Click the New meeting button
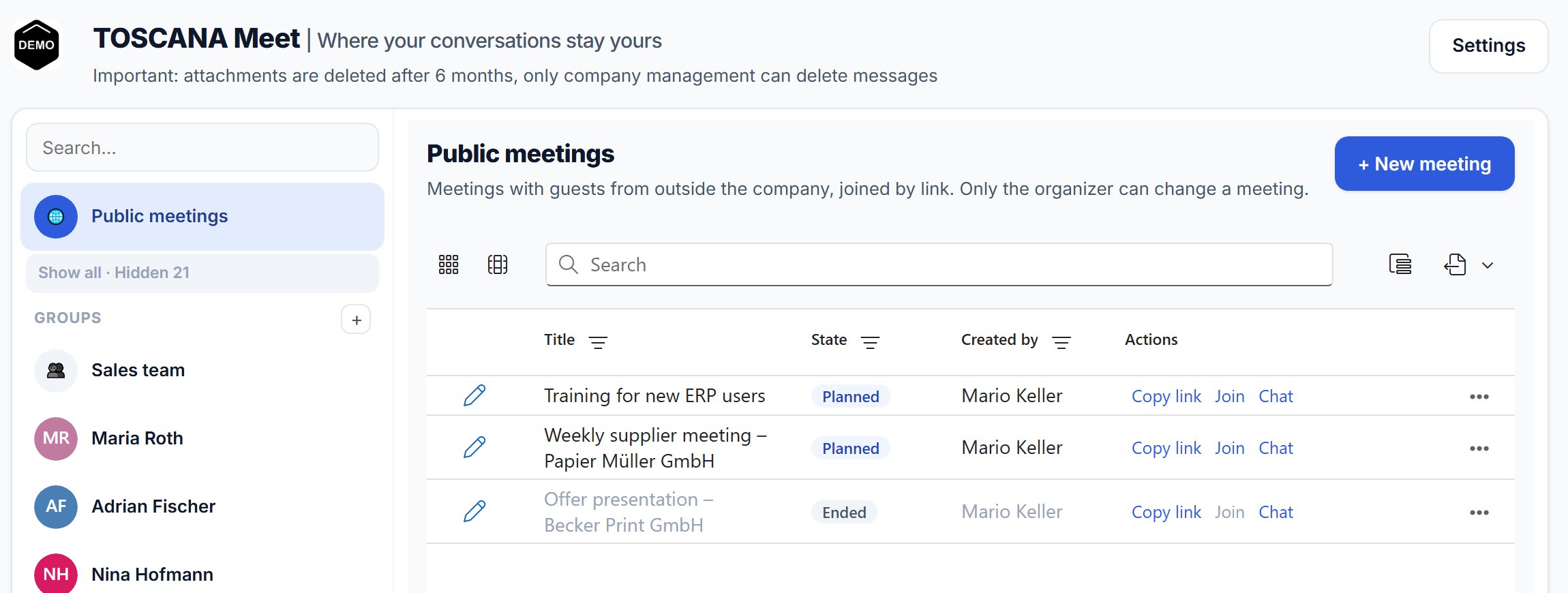The image size is (1568, 593). click(x=1424, y=164)
